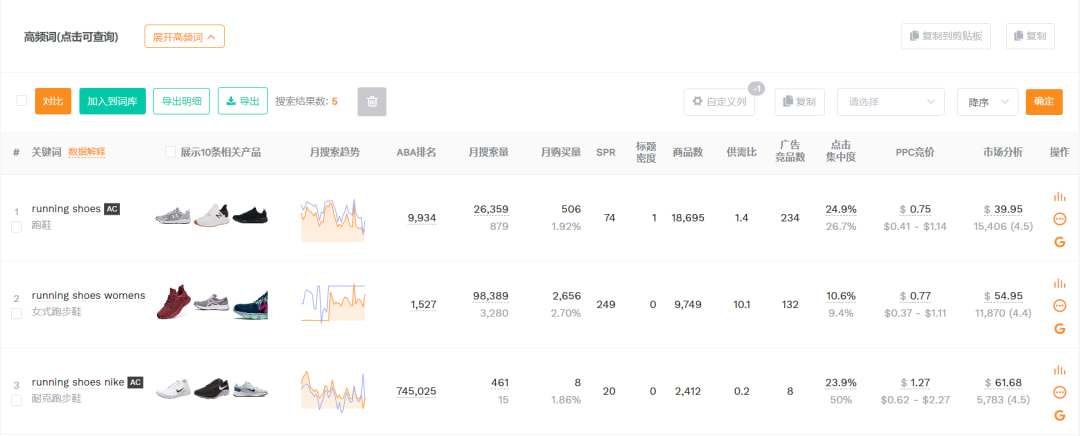The image size is (1080, 436).
Task: Expand 展开高频词 section
Action: pyautogui.click(x=184, y=37)
